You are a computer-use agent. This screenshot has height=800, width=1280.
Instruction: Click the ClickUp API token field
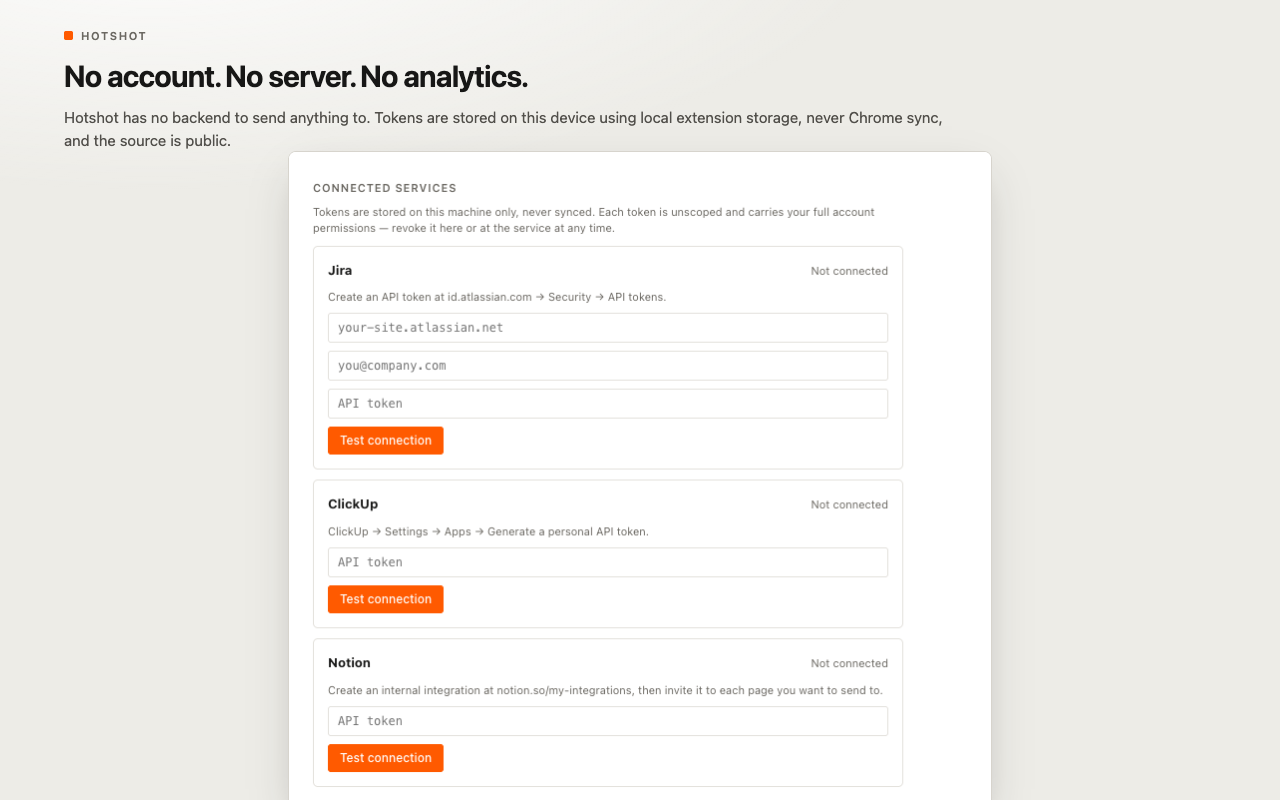[x=608, y=562]
